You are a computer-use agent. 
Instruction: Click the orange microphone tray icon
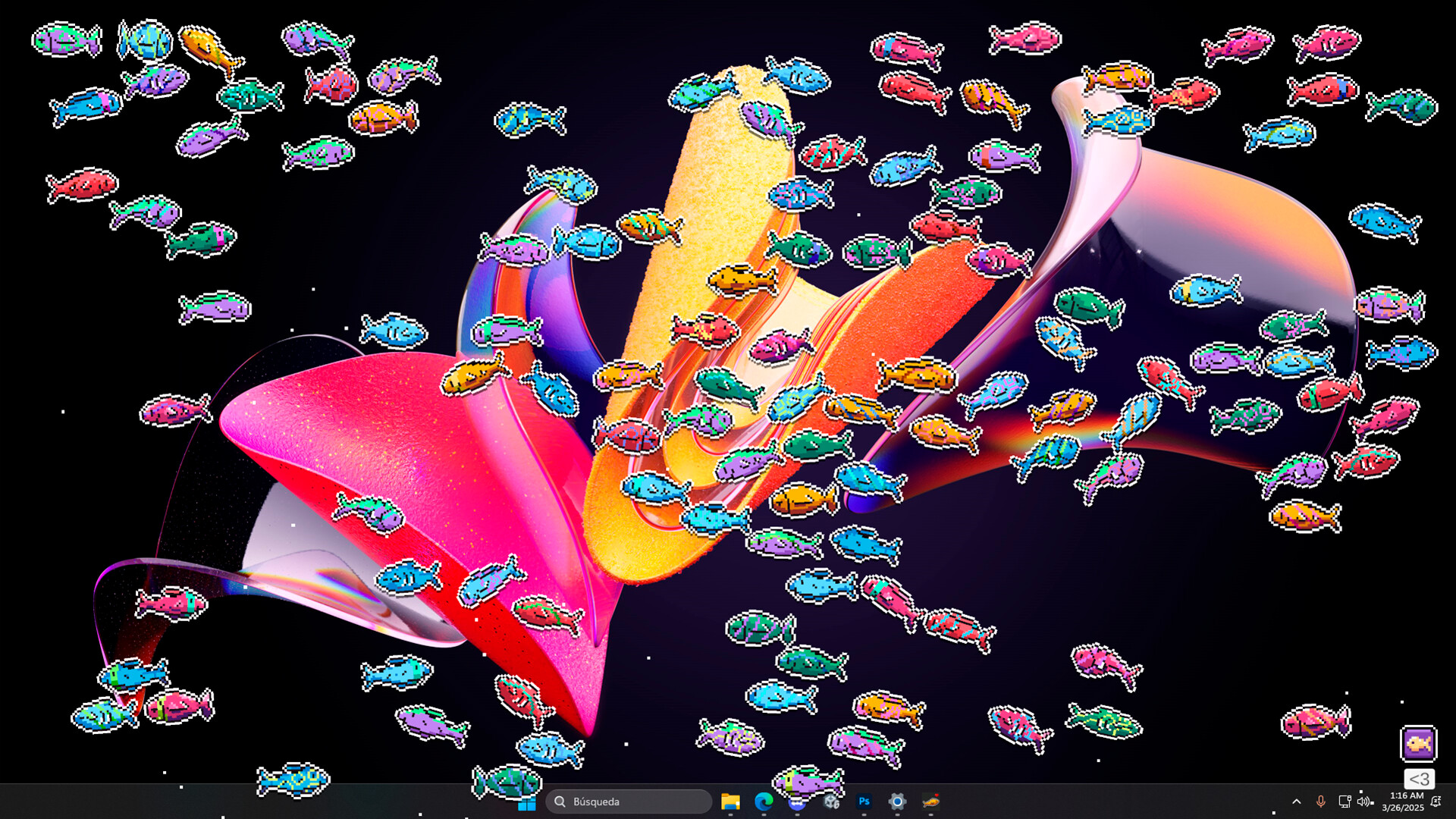1320,802
